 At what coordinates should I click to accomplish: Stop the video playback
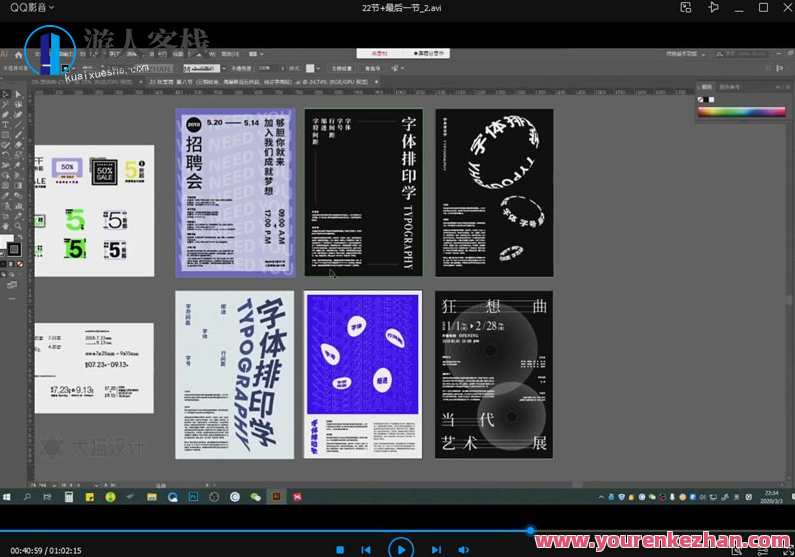(x=340, y=549)
